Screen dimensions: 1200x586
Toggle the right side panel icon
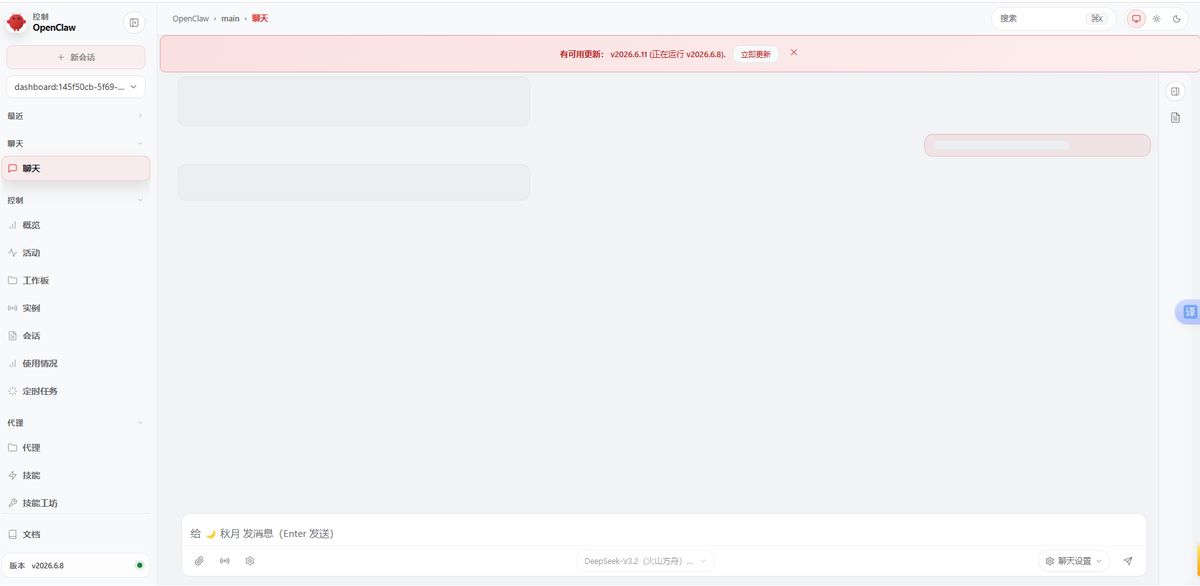(x=1175, y=92)
